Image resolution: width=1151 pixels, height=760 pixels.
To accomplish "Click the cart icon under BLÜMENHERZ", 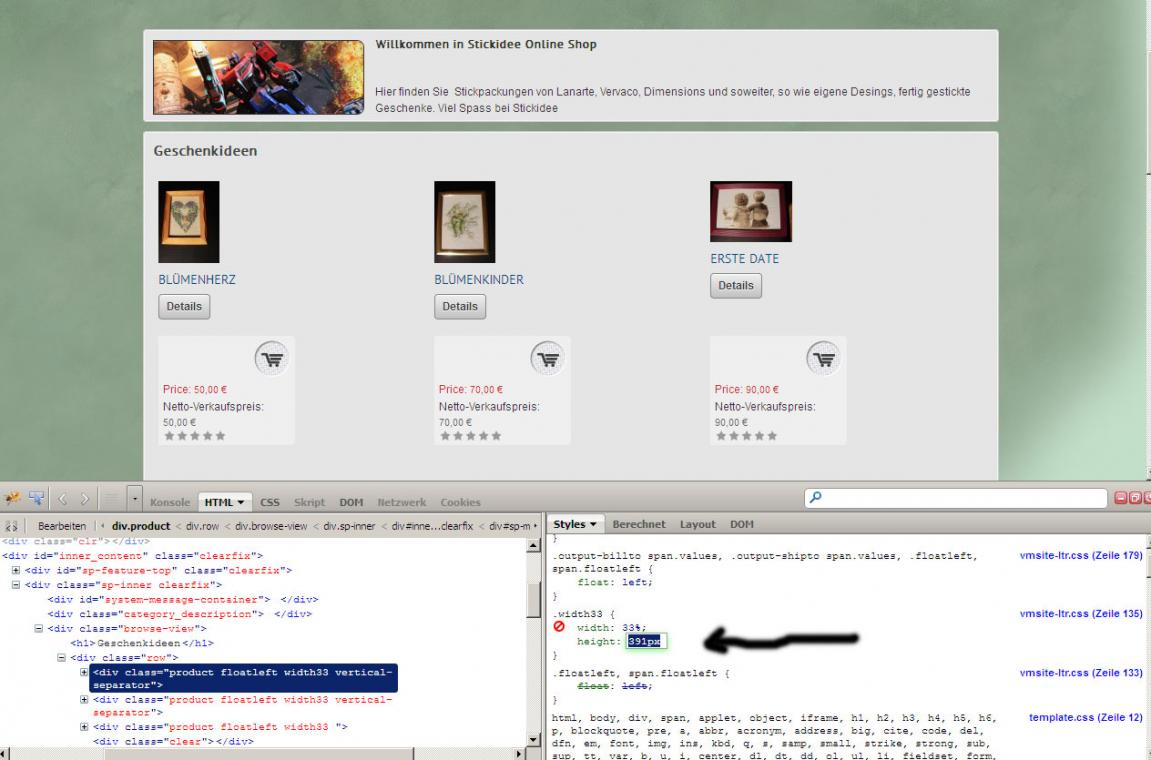I will (270, 357).
